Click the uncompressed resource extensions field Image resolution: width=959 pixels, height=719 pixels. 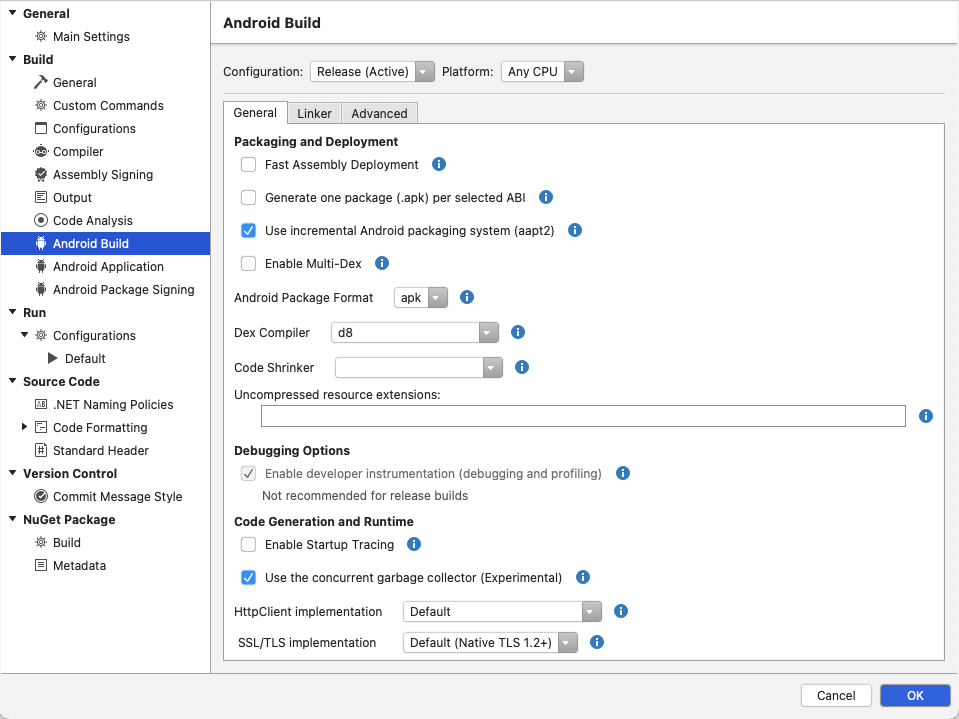tap(583, 416)
